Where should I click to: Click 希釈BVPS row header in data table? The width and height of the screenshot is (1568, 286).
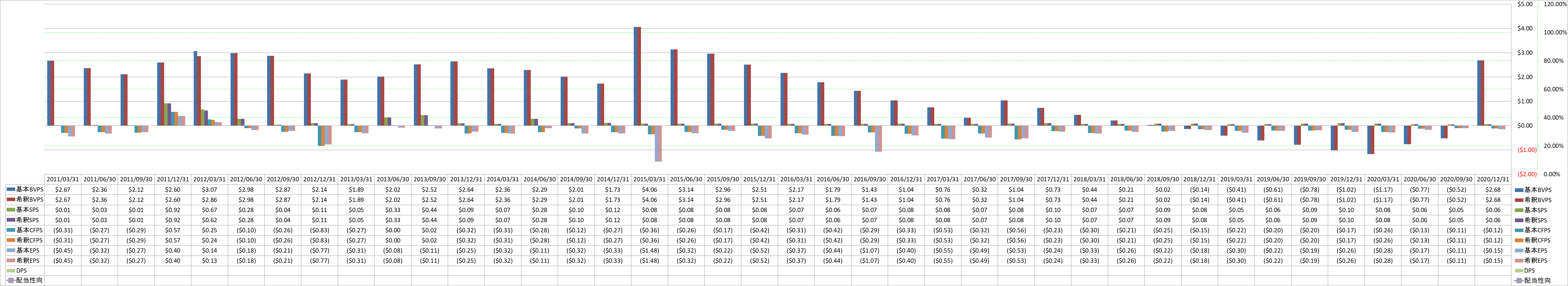tap(25, 199)
